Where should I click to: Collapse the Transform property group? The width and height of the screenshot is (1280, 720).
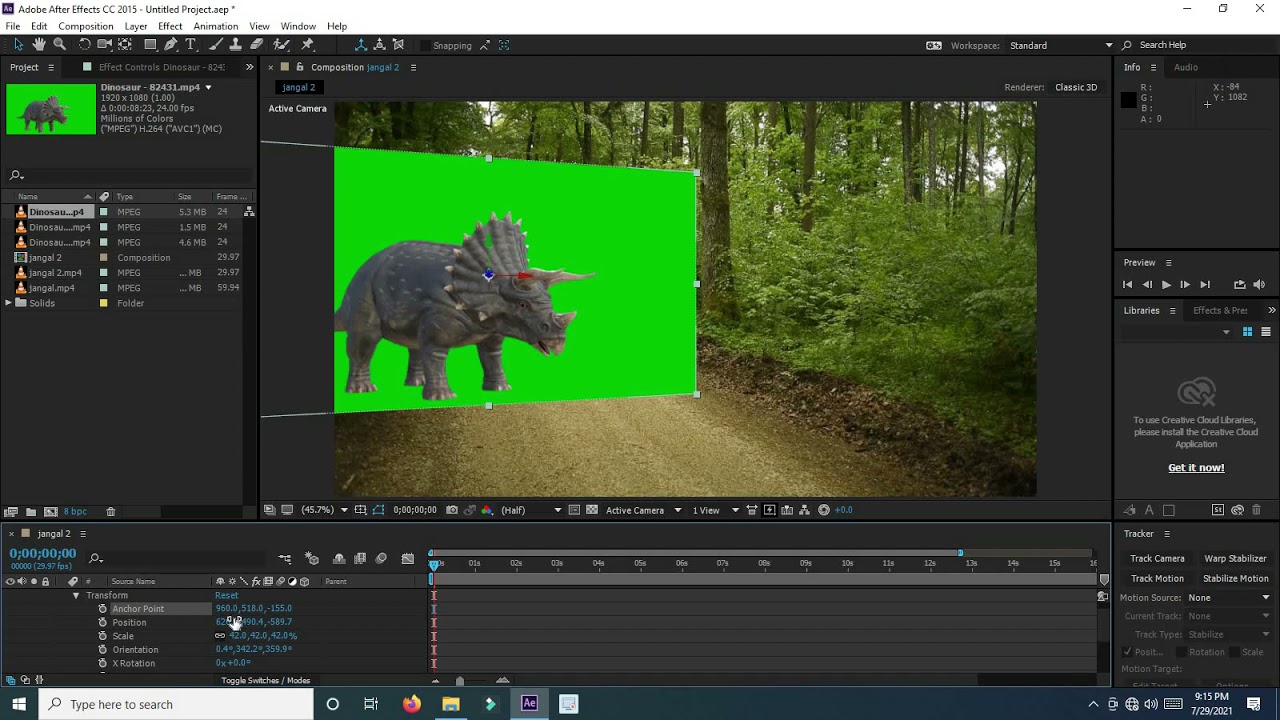[75, 595]
